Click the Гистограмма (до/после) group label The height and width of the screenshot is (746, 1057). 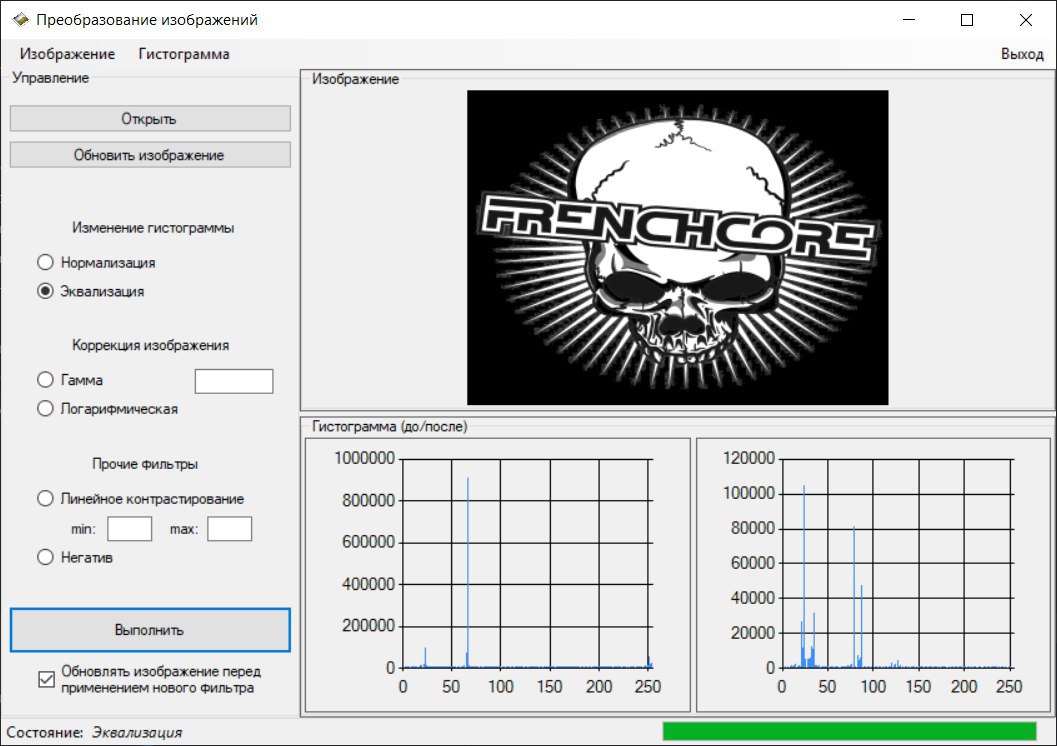click(390, 426)
